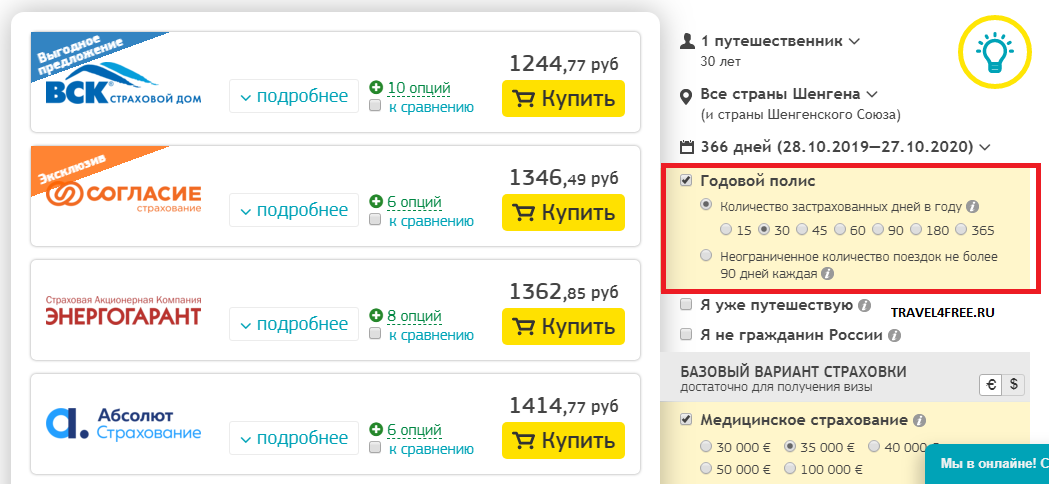Click the Absolut Strakhovanie logo
The image size is (1049, 484).
(x=124, y=424)
